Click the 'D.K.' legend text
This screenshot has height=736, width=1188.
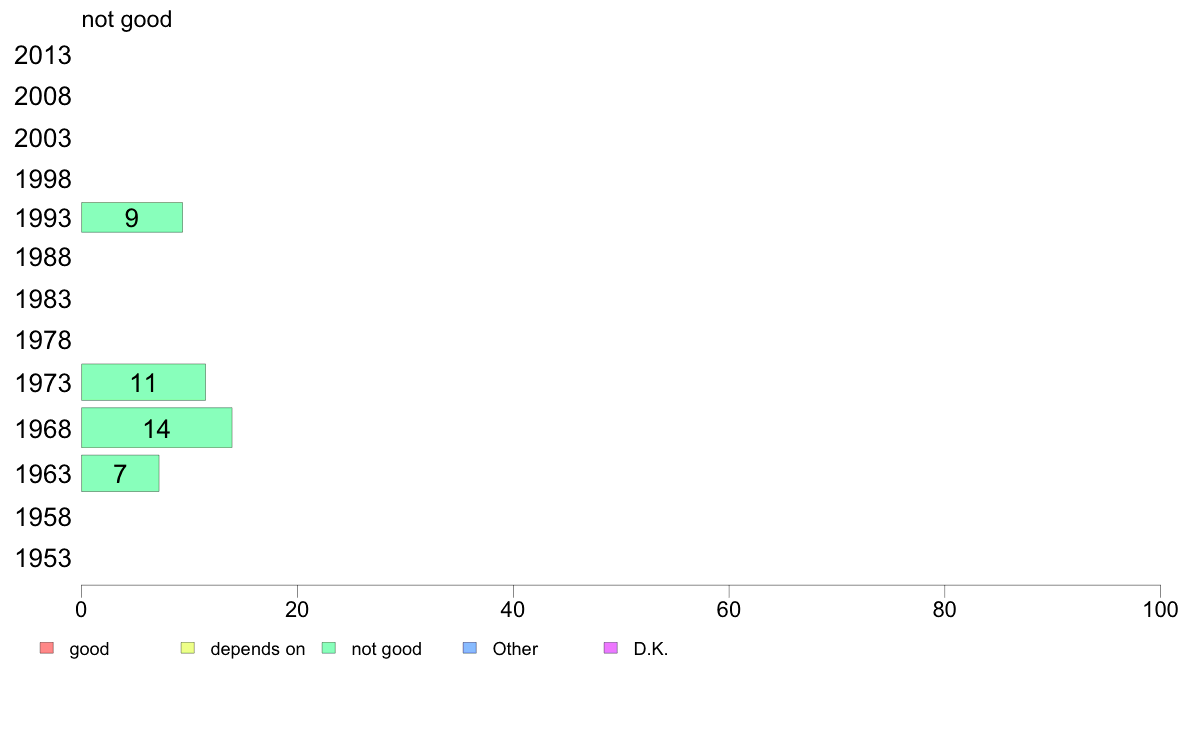point(651,649)
